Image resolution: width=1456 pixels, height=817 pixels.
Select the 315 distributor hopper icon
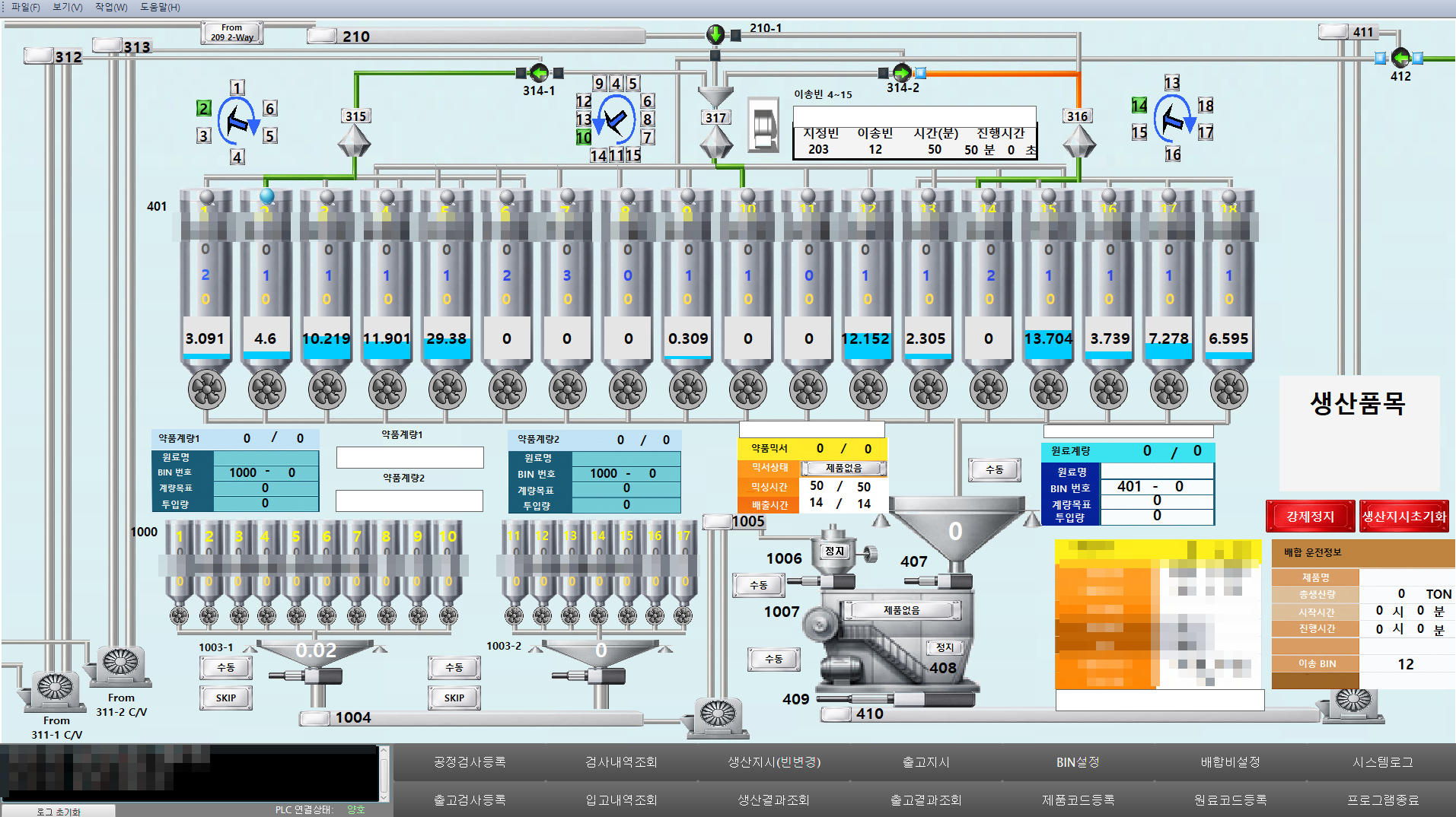pos(354,141)
